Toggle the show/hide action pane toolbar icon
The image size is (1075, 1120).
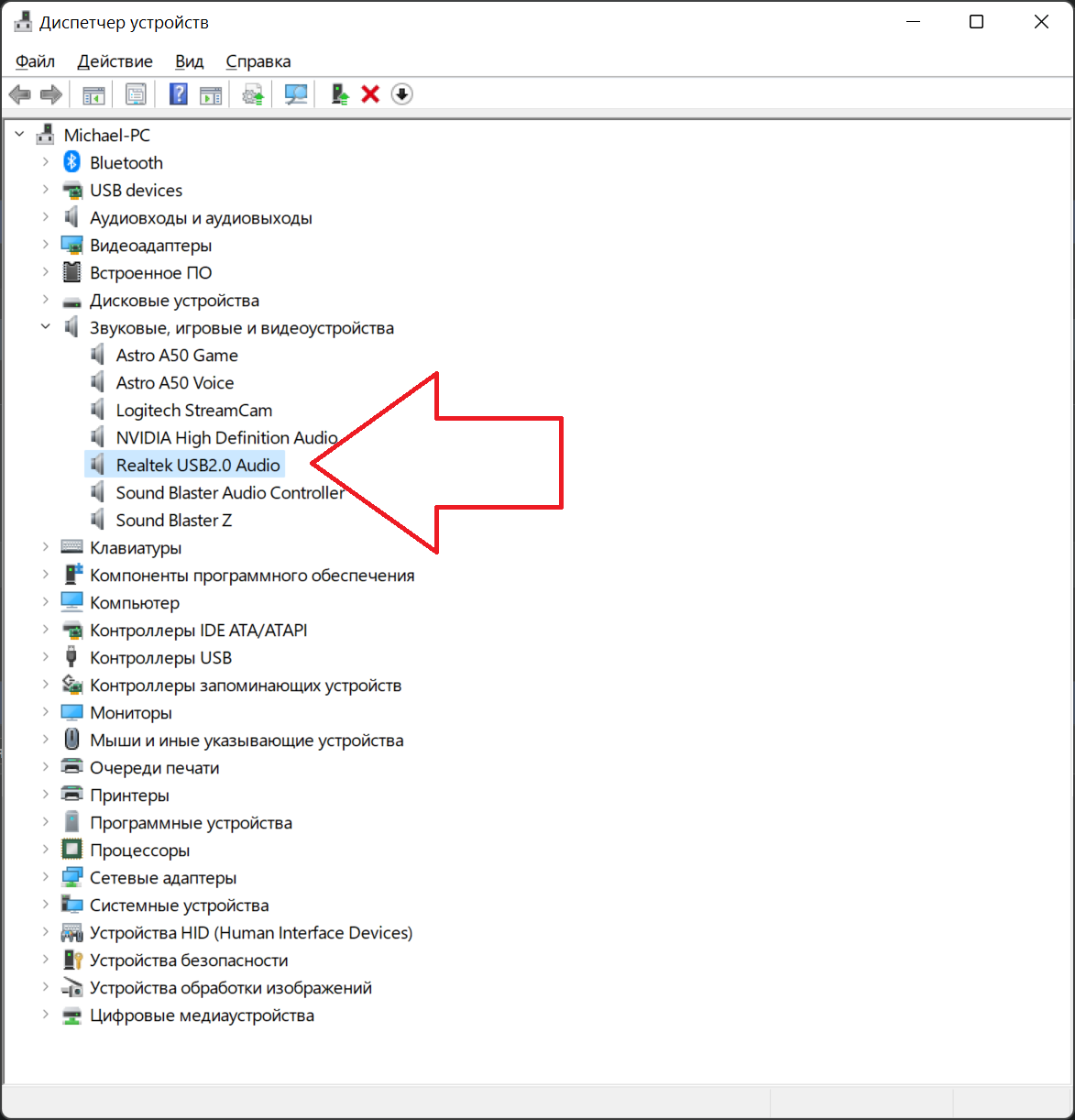(x=211, y=94)
